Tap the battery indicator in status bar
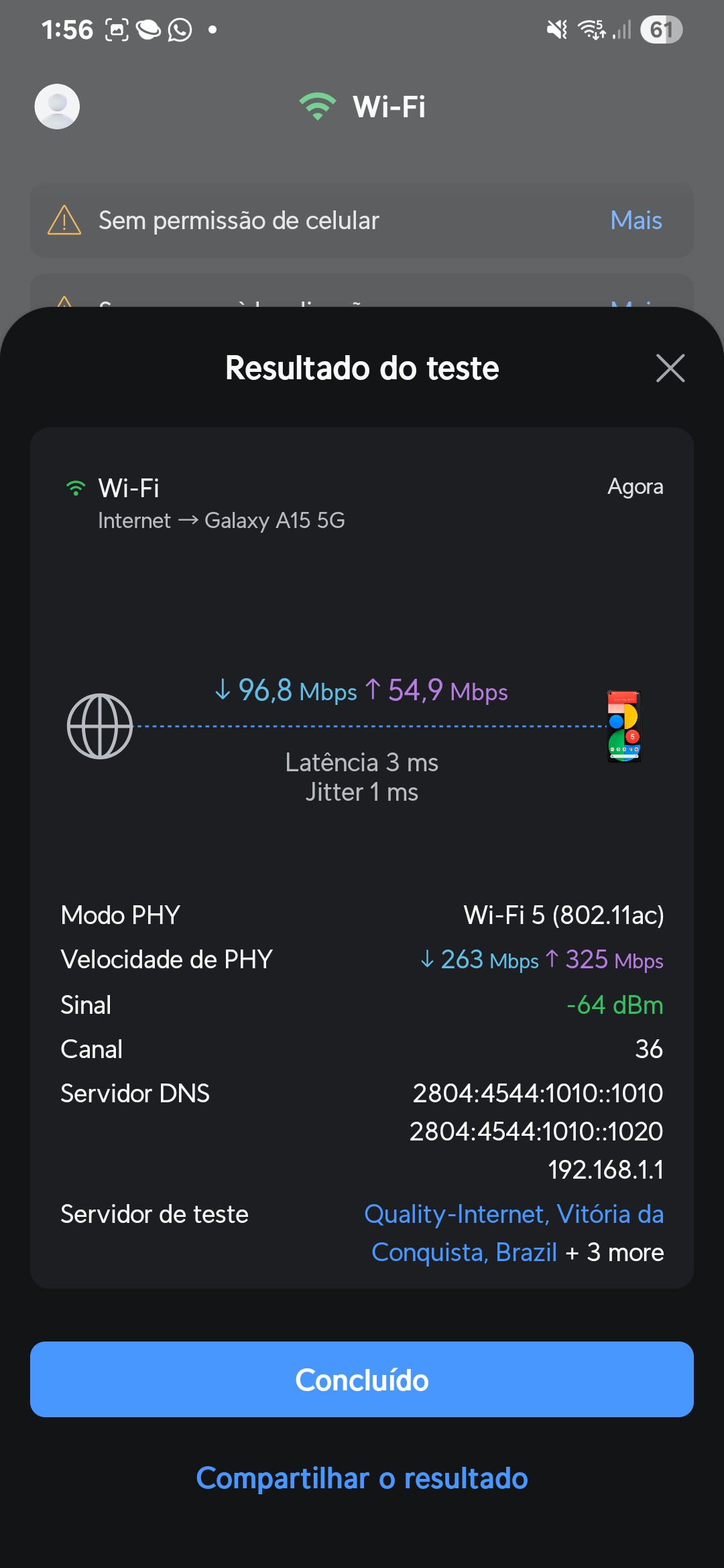The width and height of the screenshot is (724, 1568). [x=661, y=29]
